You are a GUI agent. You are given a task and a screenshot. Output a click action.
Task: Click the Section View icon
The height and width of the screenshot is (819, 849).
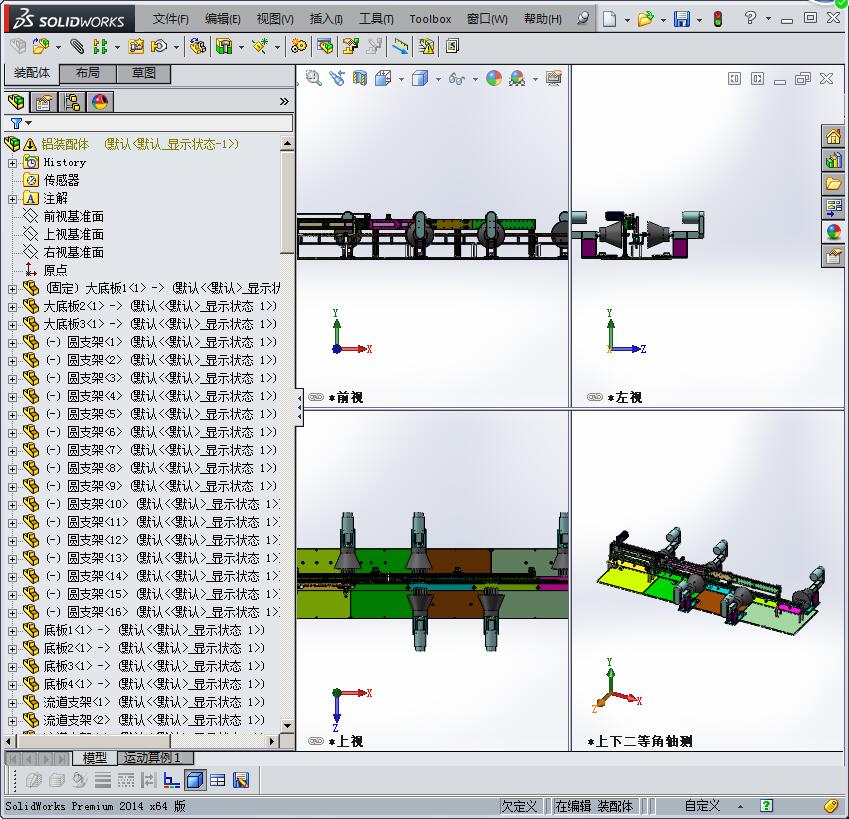[360, 78]
